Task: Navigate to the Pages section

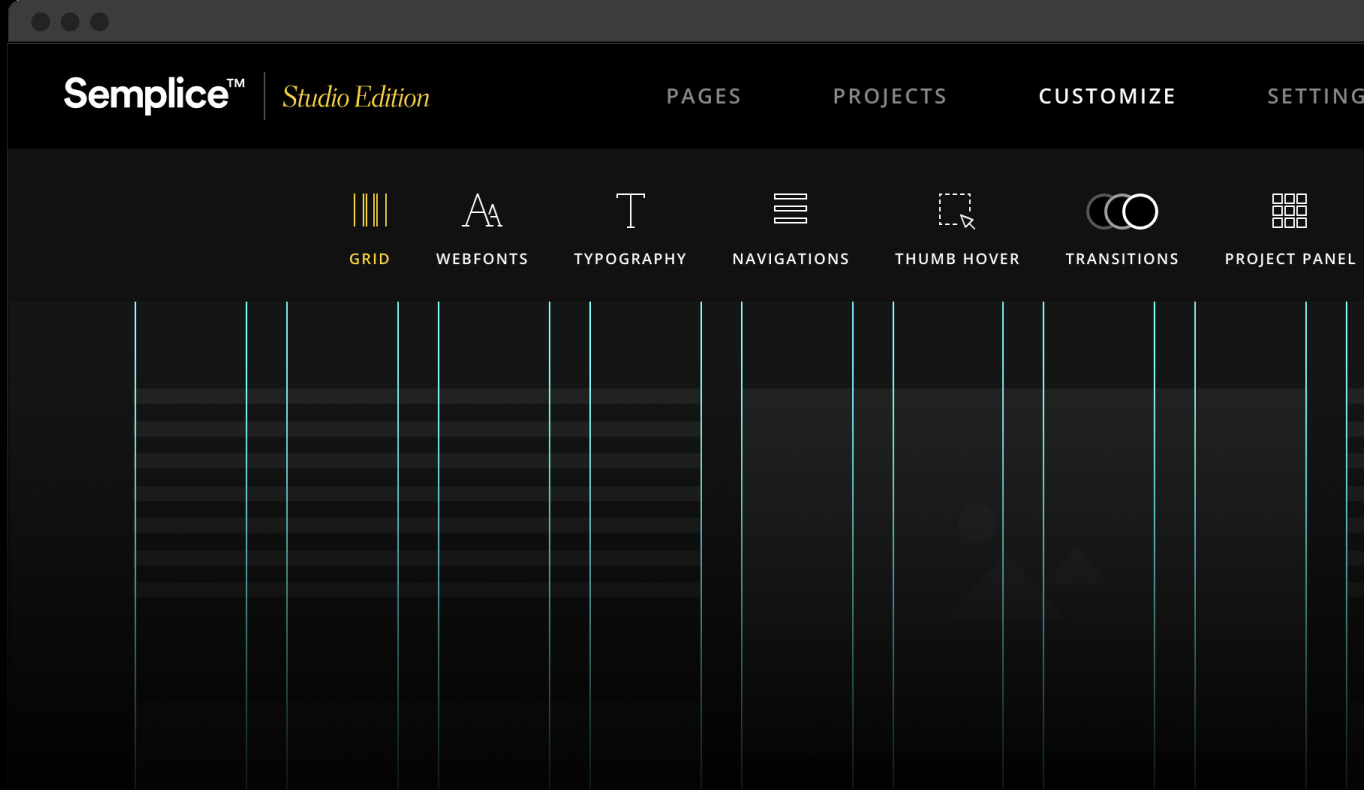Action: pyautogui.click(x=703, y=96)
